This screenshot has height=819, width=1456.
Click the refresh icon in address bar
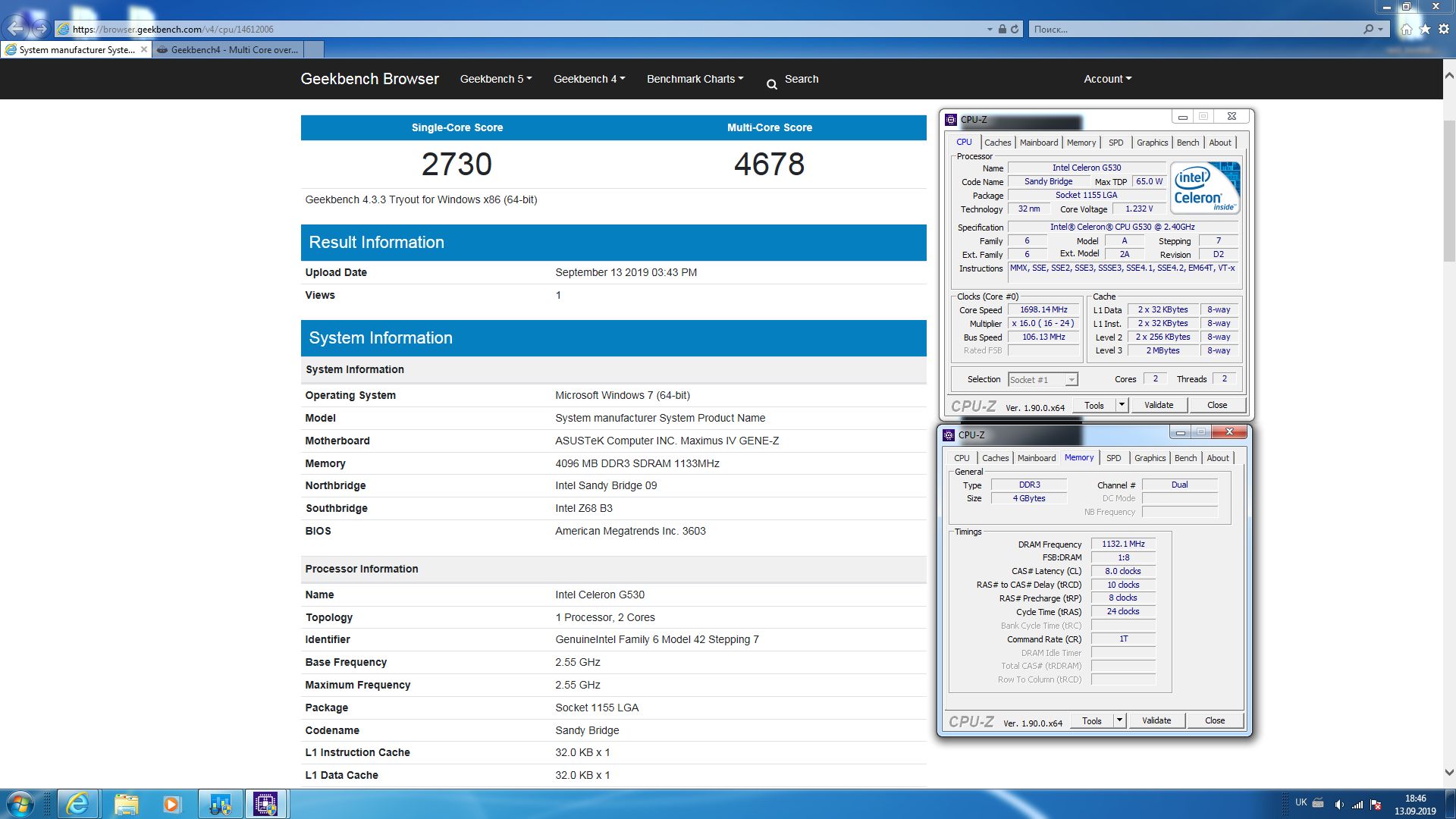1015,29
